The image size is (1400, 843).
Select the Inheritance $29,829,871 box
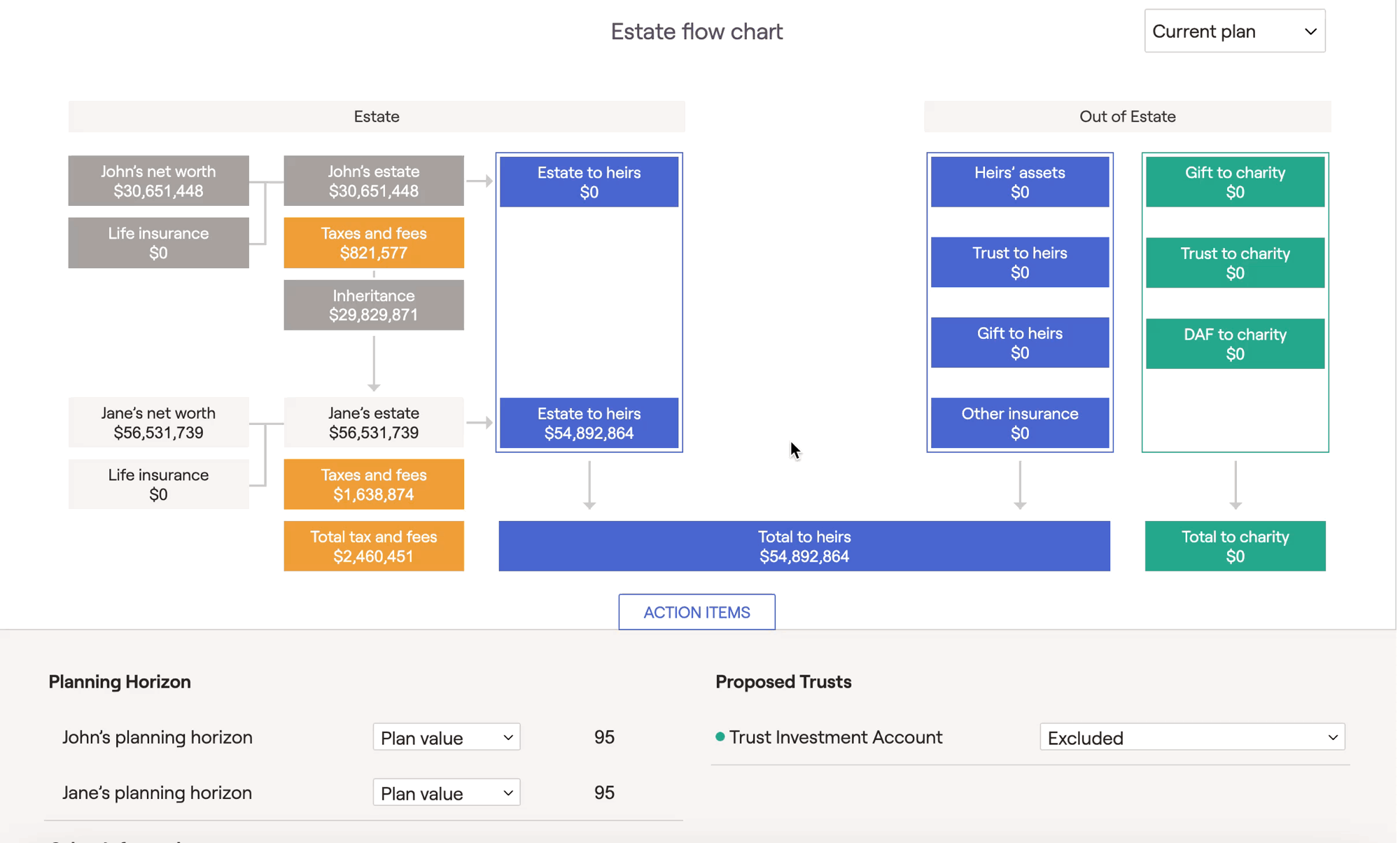373,305
